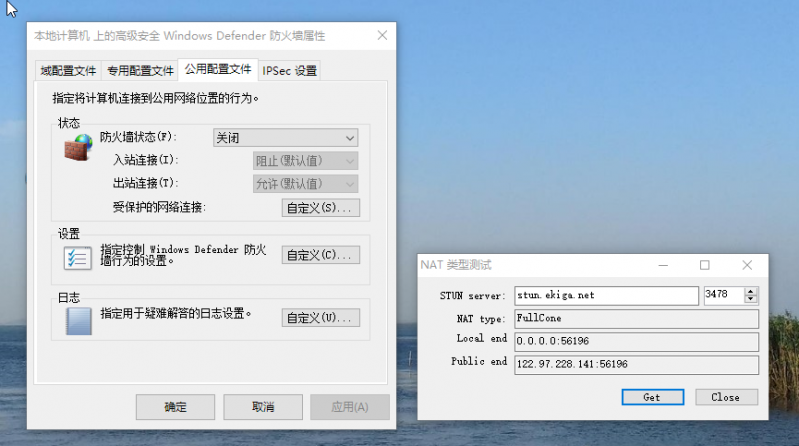Click the Public end field 122.97.228.141:56196
This screenshot has width=799, height=446.
click(x=636, y=364)
